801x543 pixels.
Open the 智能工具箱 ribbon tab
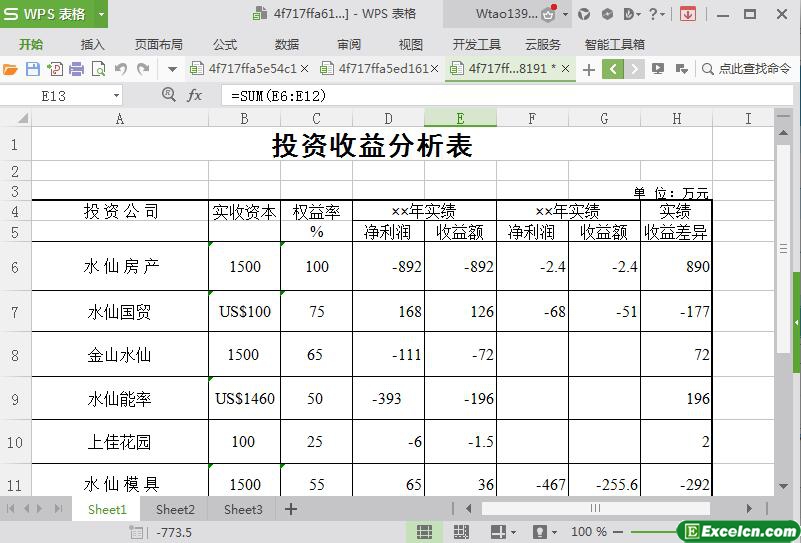(615, 44)
